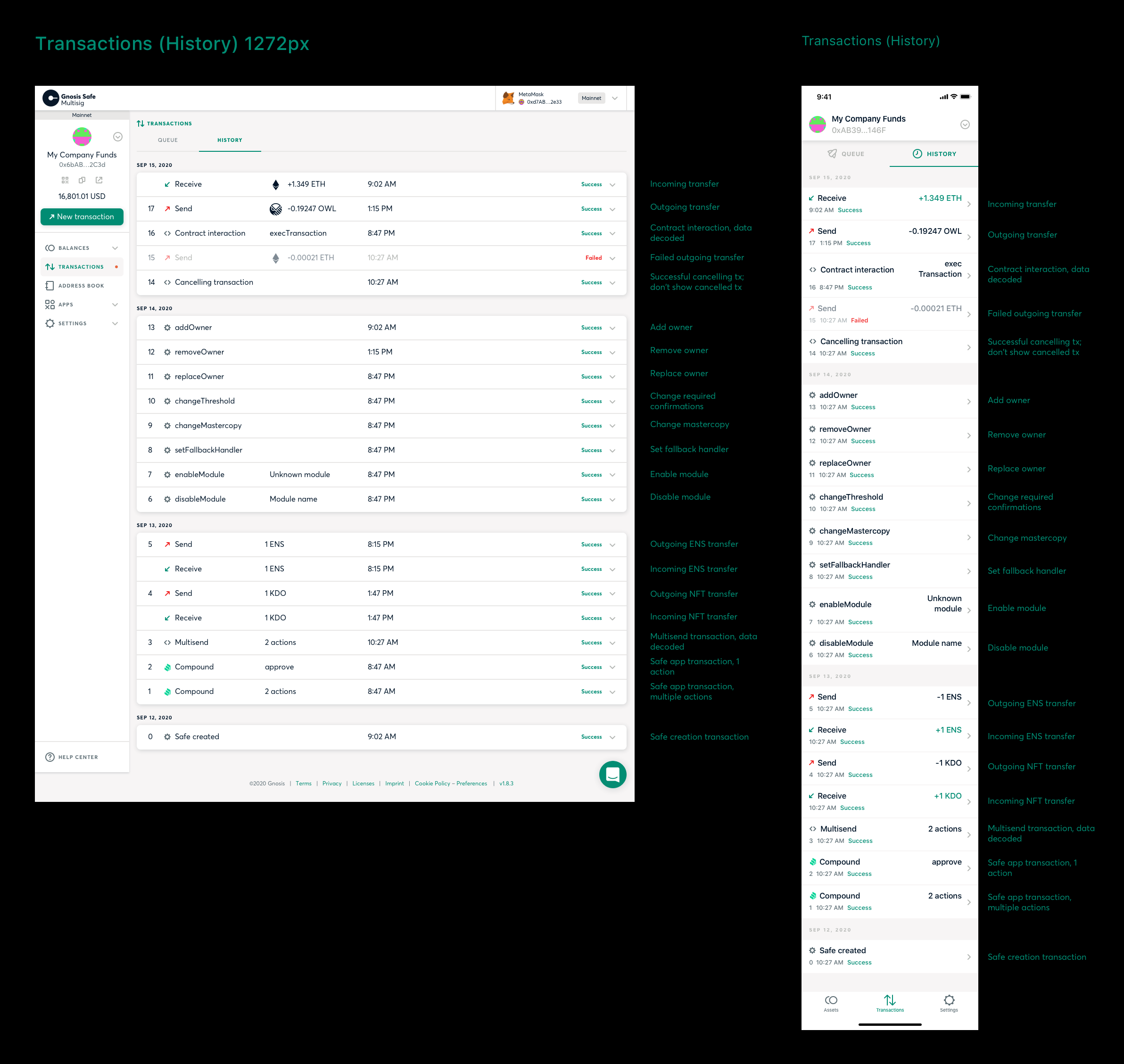The height and width of the screenshot is (1064, 1124).
Task: Click the MetaMask fox icon in the header
Action: click(508, 98)
